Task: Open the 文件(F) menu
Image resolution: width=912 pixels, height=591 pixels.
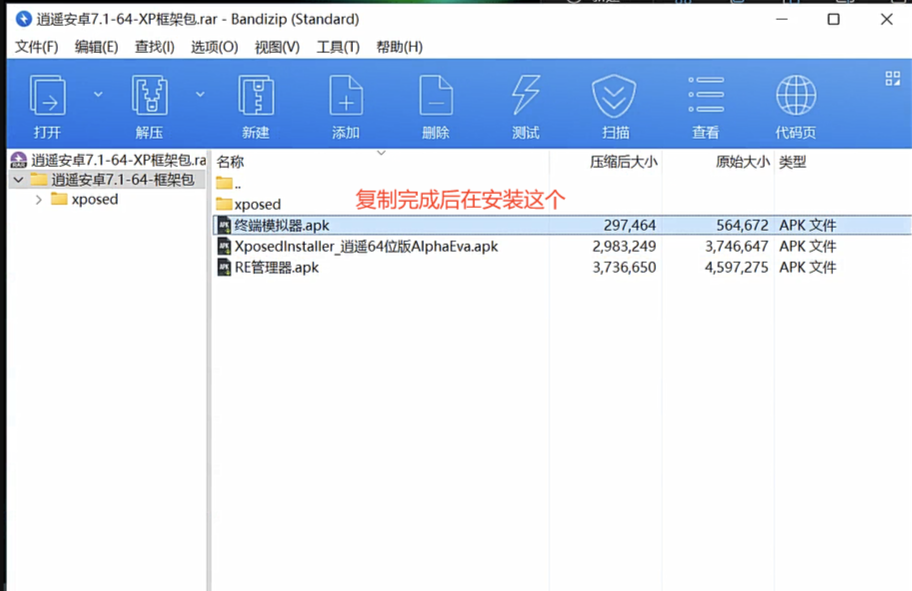Action: point(36,47)
